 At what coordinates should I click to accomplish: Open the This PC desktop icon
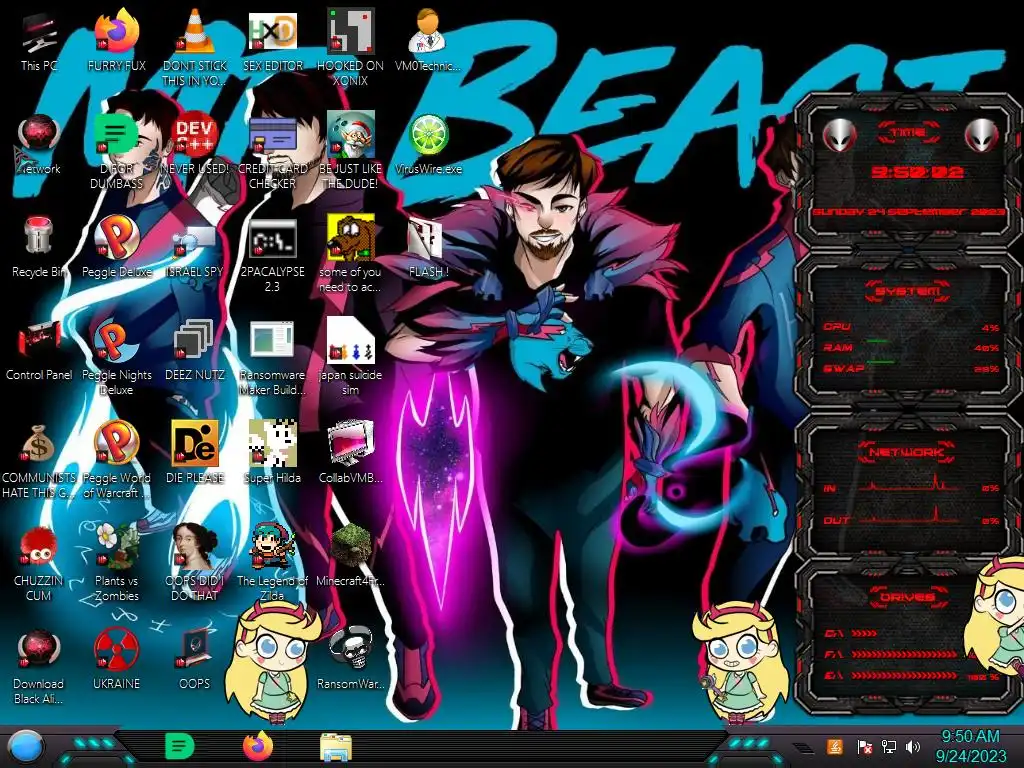click(x=39, y=42)
